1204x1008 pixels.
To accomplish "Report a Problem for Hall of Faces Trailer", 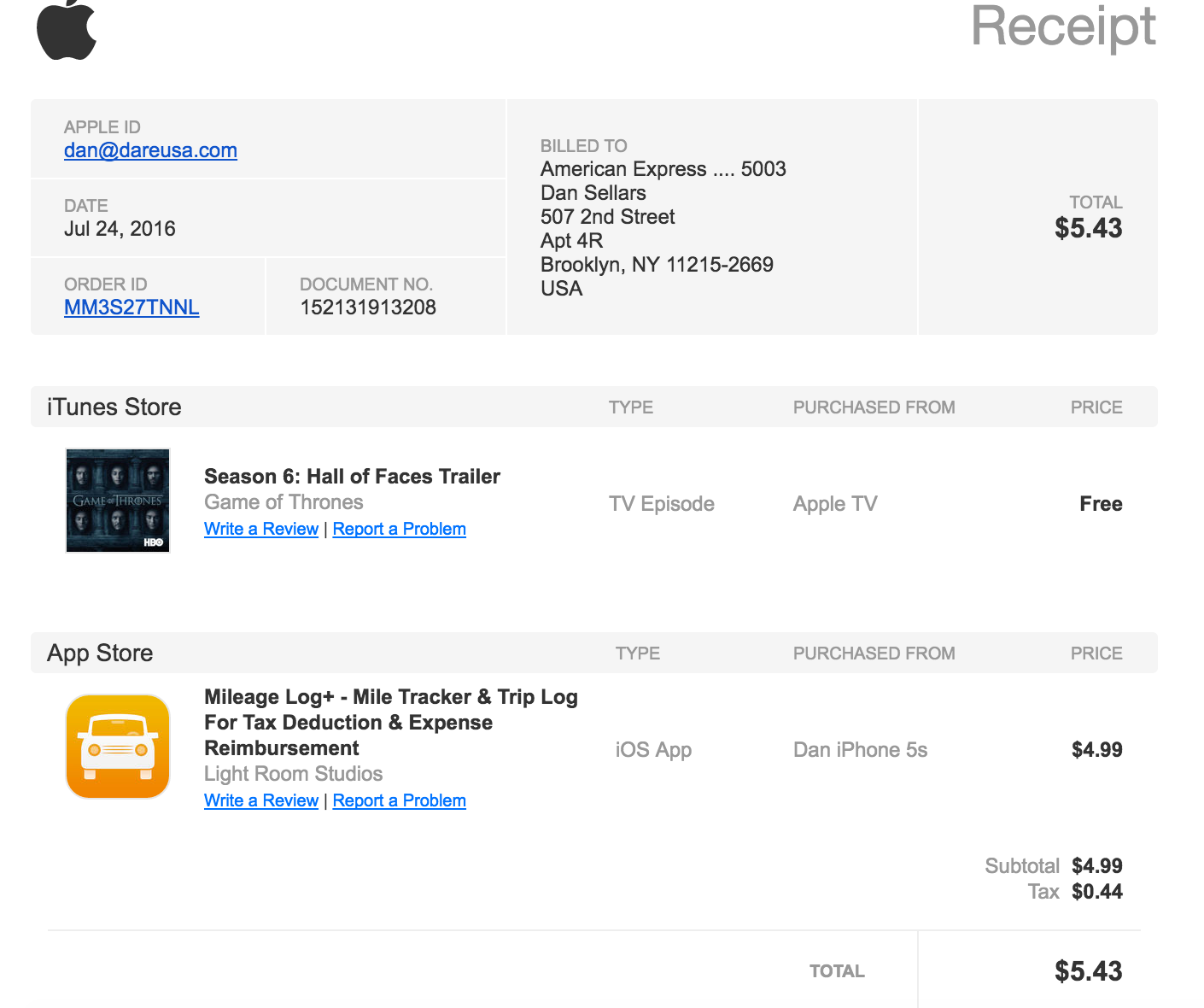I will (x=400, y=529).
